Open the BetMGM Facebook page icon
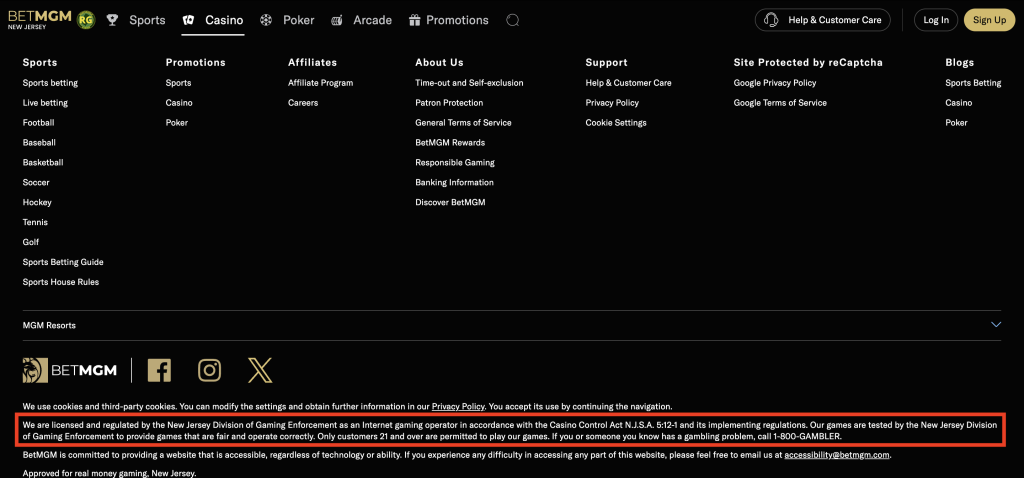 pyautogui.click(x=159, y=370)
